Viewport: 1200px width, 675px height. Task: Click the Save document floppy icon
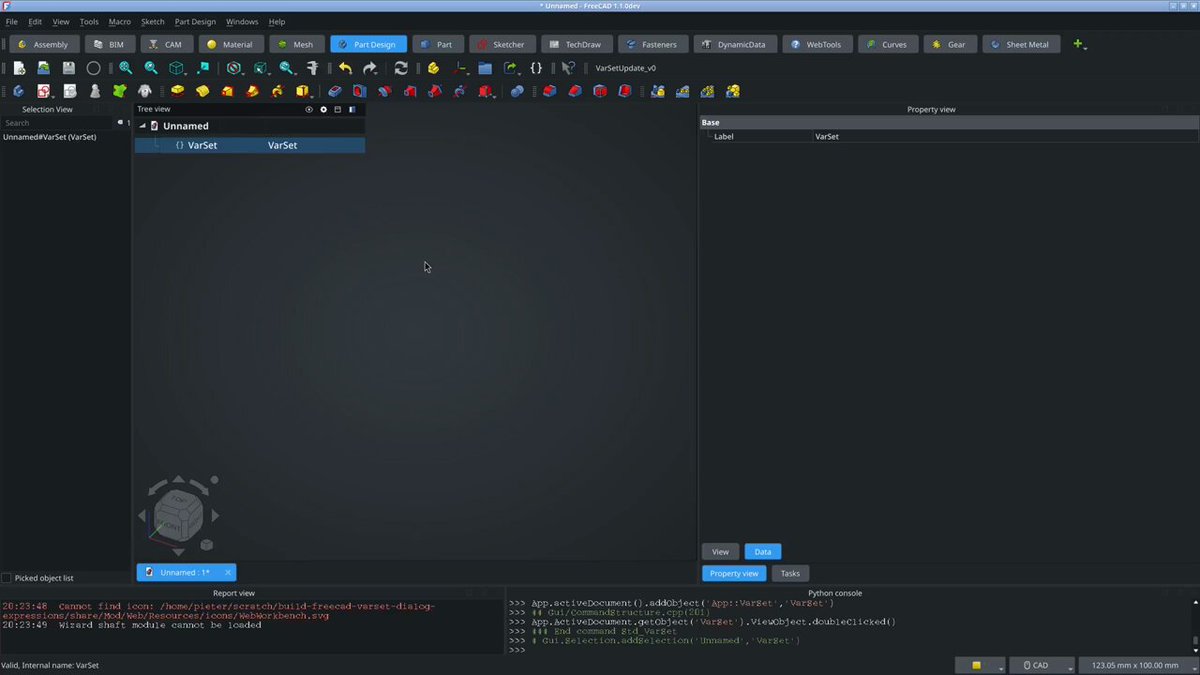coord(68,68)
